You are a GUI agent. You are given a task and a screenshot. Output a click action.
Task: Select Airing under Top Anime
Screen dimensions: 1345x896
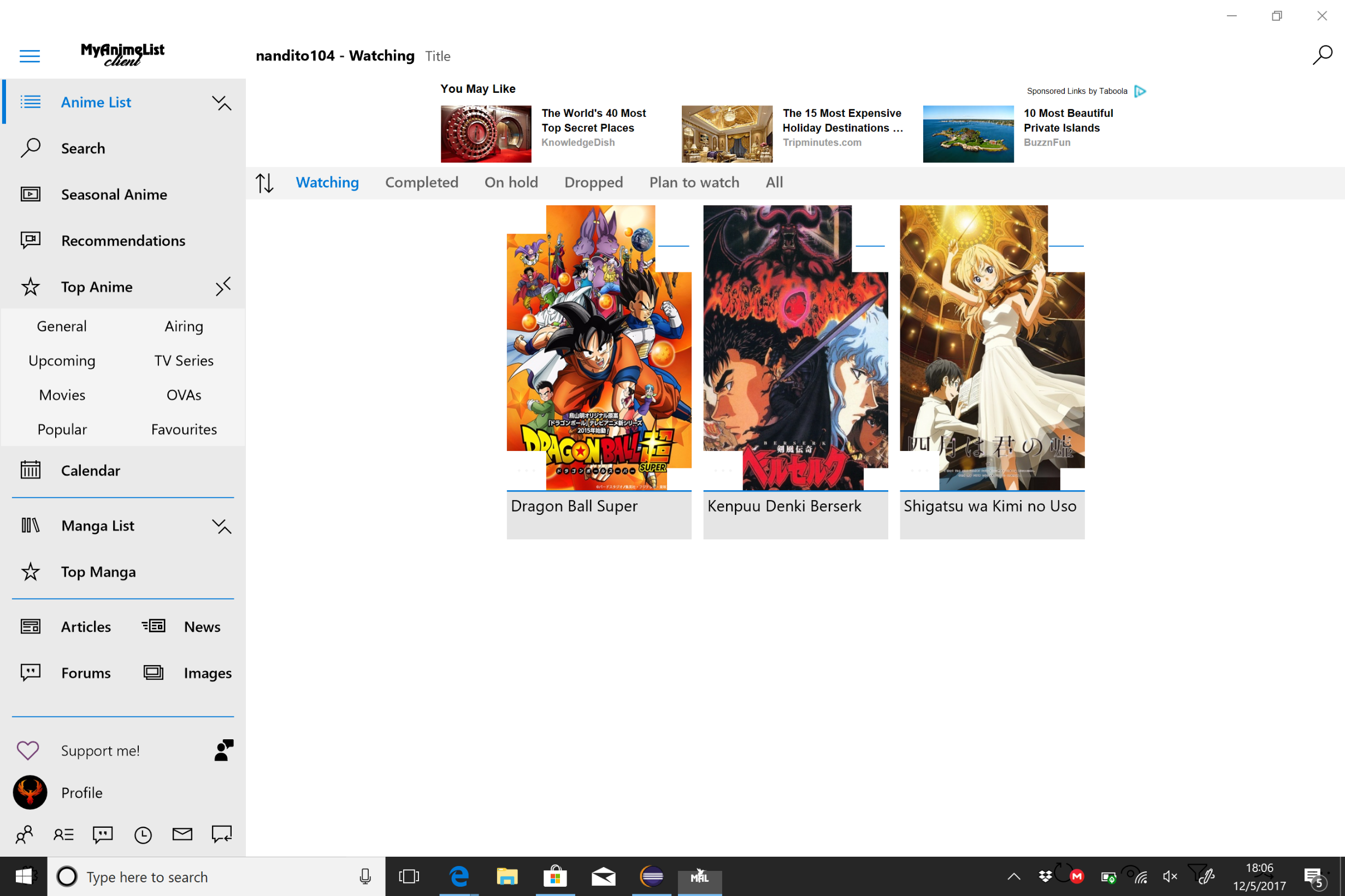point(184,327)
